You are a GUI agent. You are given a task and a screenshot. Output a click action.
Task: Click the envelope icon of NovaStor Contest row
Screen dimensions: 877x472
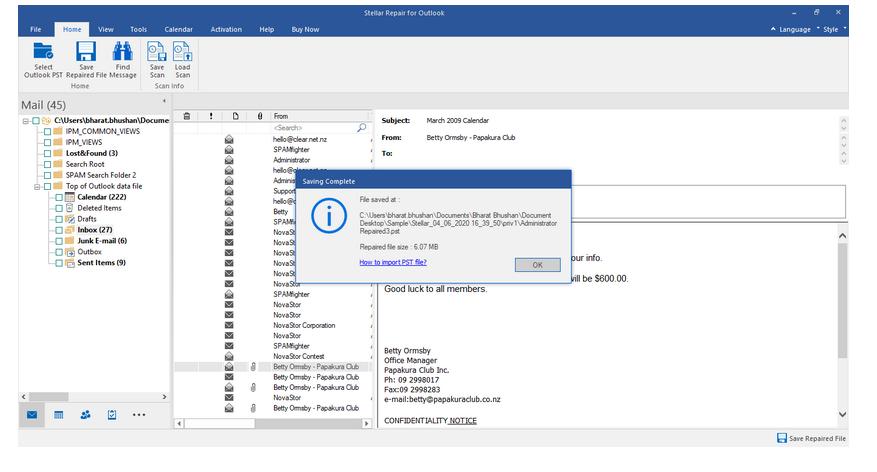pos(229,356)
